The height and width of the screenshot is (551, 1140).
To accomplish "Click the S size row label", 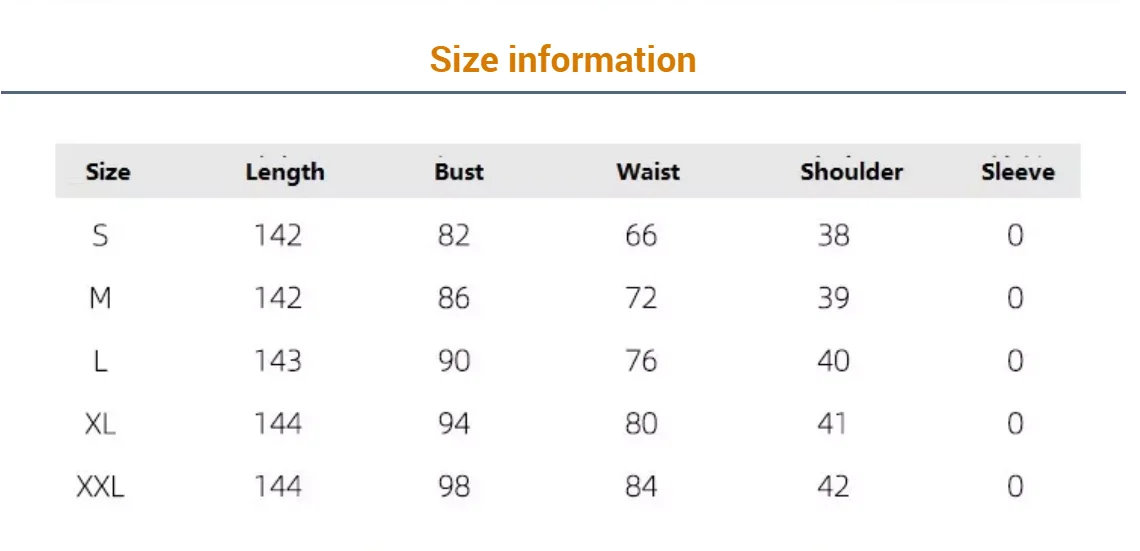I will pyautogui.click(x=100, y=236).
